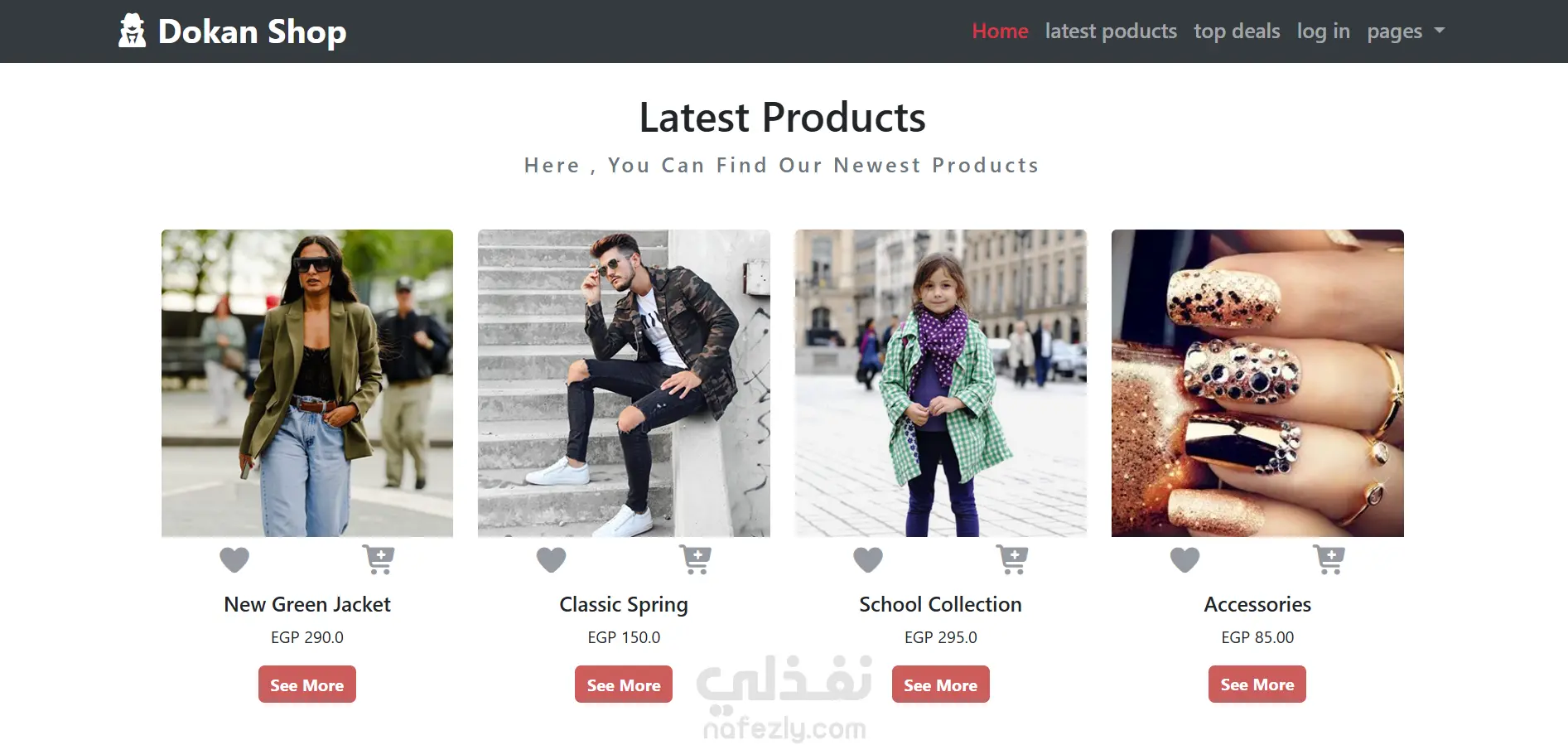Open the Accessories nails product photo

[x=1257, y=383]
